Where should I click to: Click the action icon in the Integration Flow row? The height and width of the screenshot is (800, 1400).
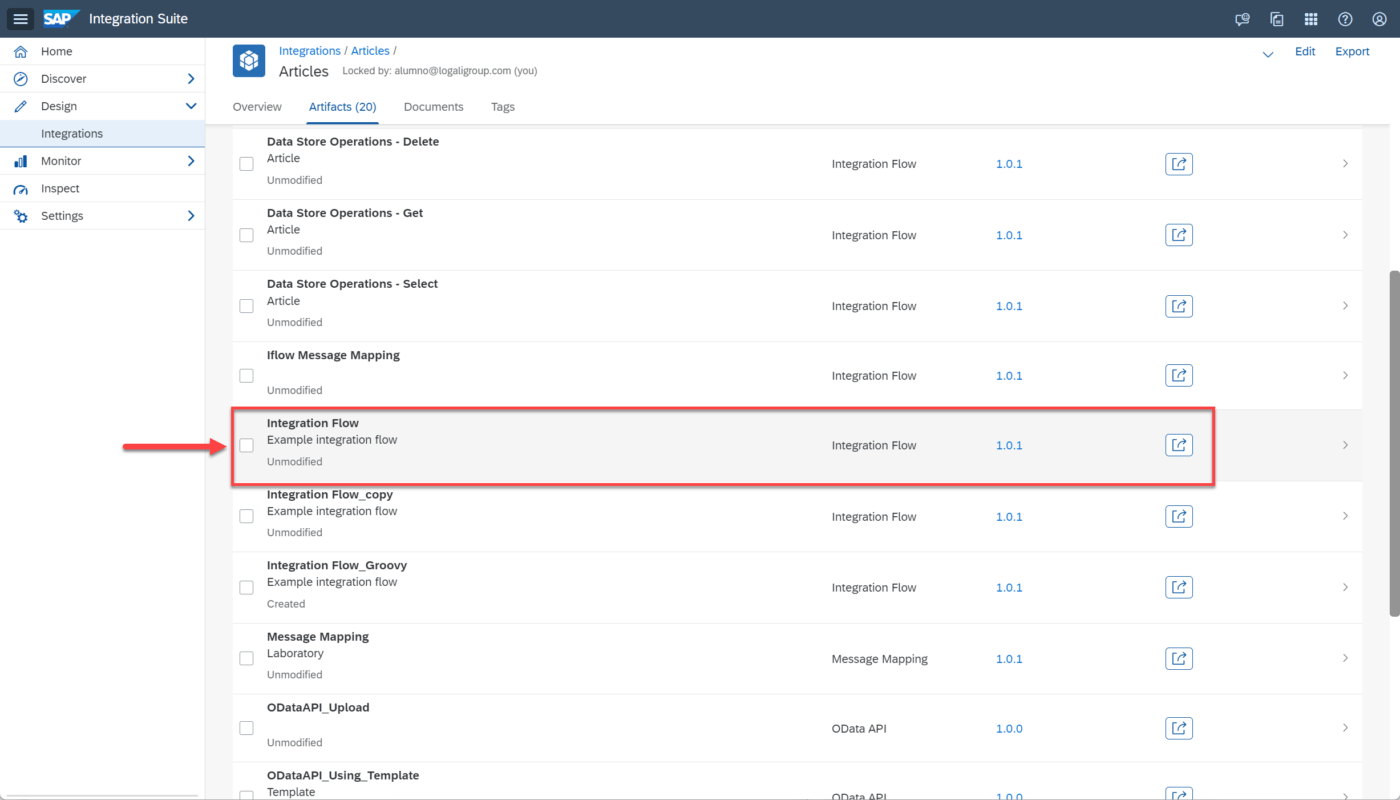[x=1179, y=445]
